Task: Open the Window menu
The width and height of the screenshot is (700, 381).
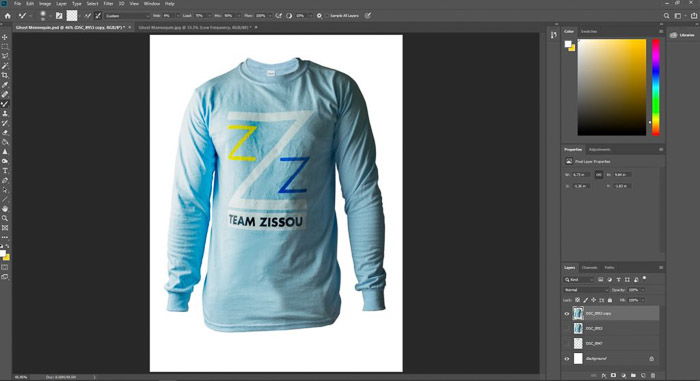Action: click(152, 4)
